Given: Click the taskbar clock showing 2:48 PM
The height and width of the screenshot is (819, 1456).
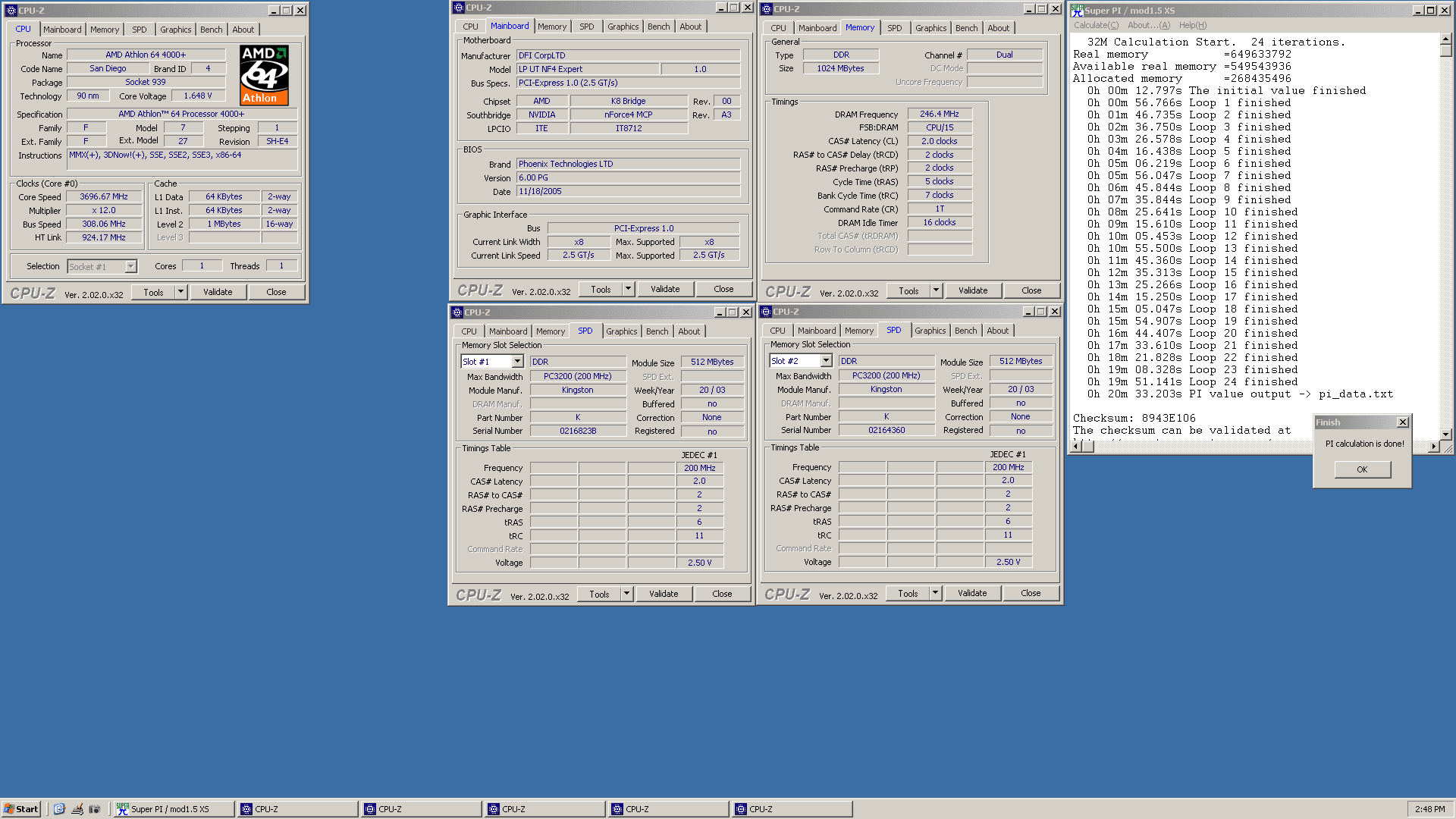Looking at the screenshot, I should [x=1429, y=809].
